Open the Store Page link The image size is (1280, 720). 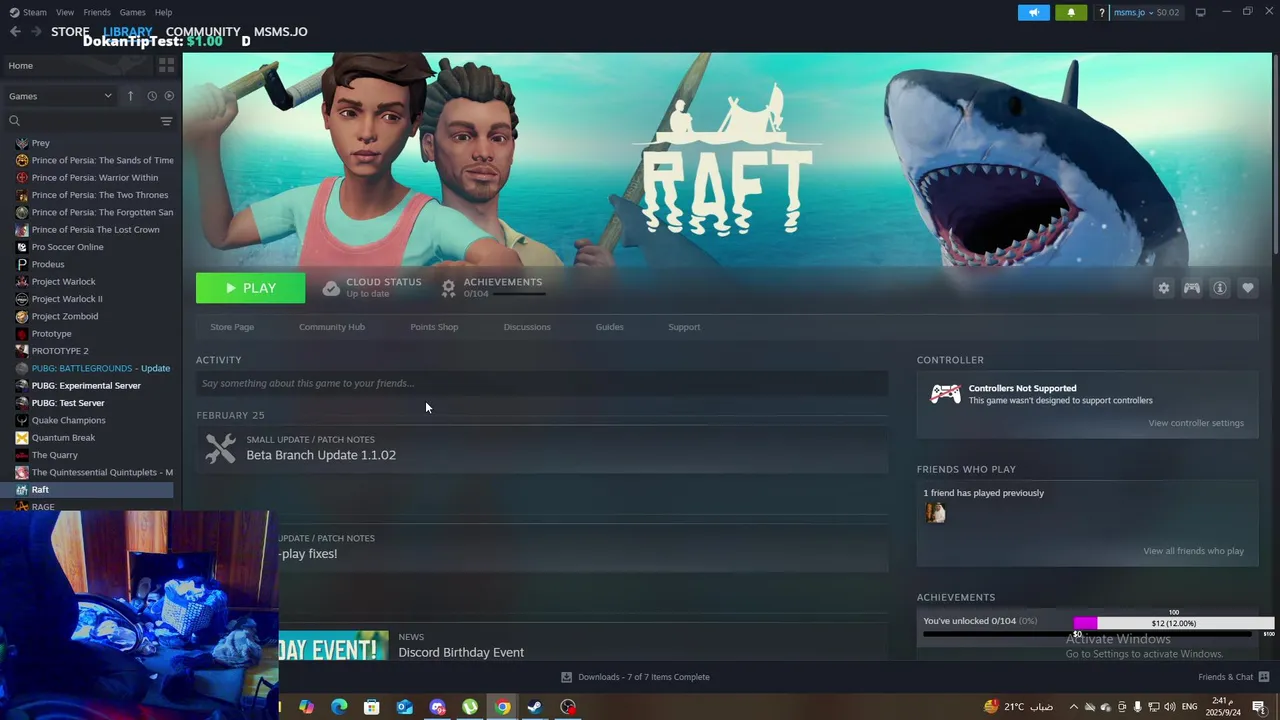[232, 327]
